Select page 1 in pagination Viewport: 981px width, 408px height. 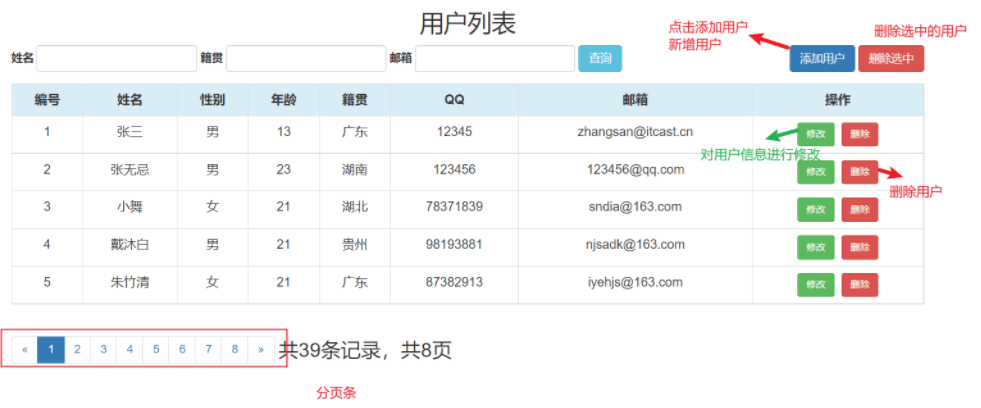(51, 350)
